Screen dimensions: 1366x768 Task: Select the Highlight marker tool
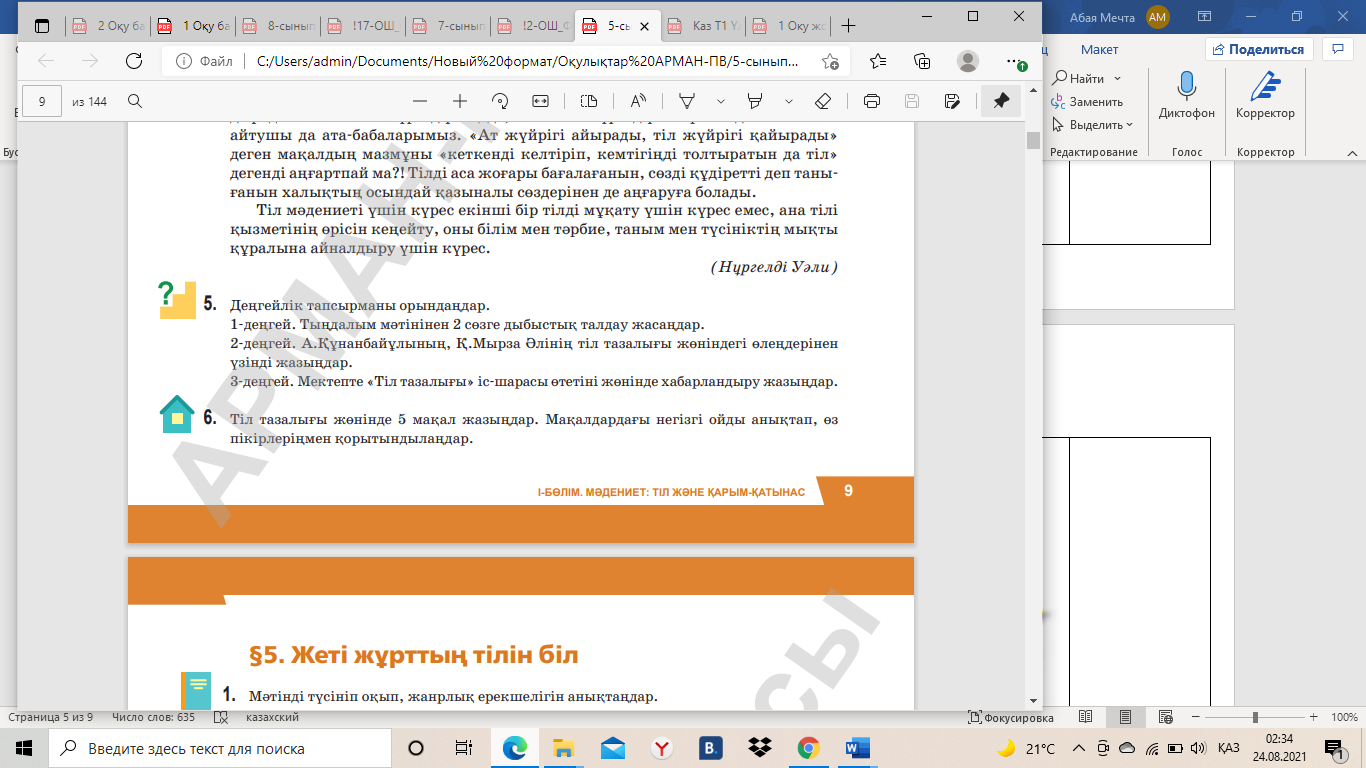tap(755, 101)
